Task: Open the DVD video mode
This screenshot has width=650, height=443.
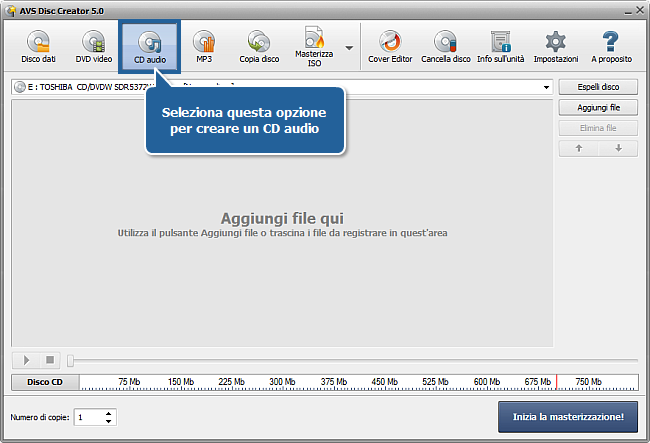Action: 94,46
